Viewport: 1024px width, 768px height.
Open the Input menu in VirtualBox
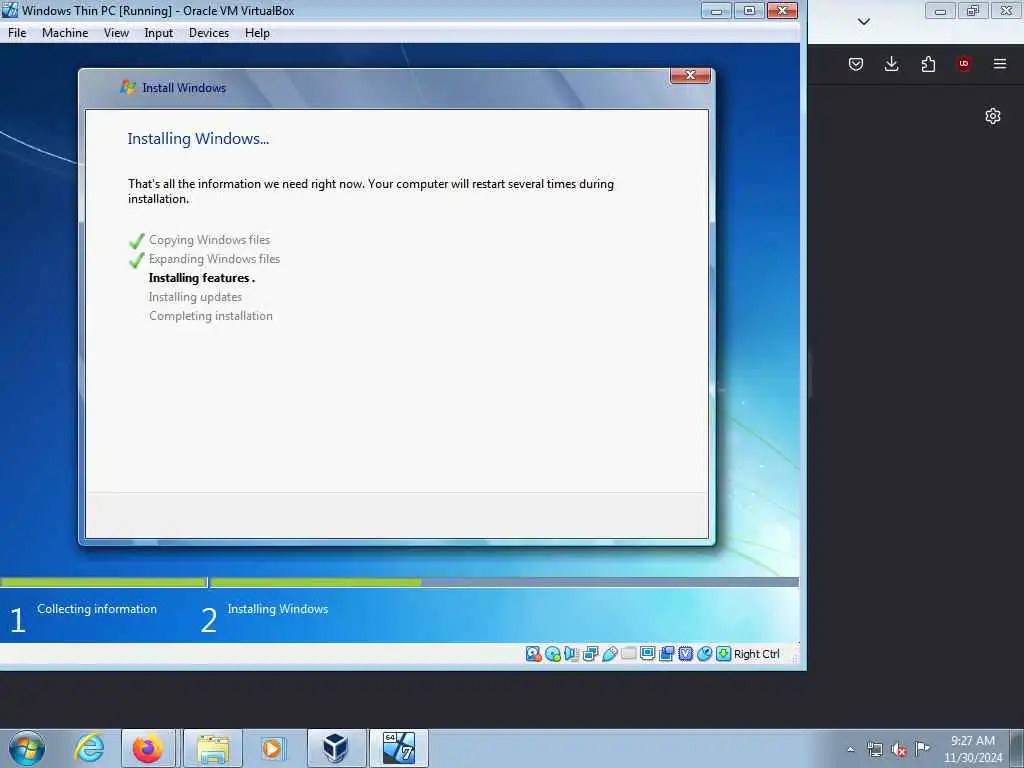[x=159, y=33]
